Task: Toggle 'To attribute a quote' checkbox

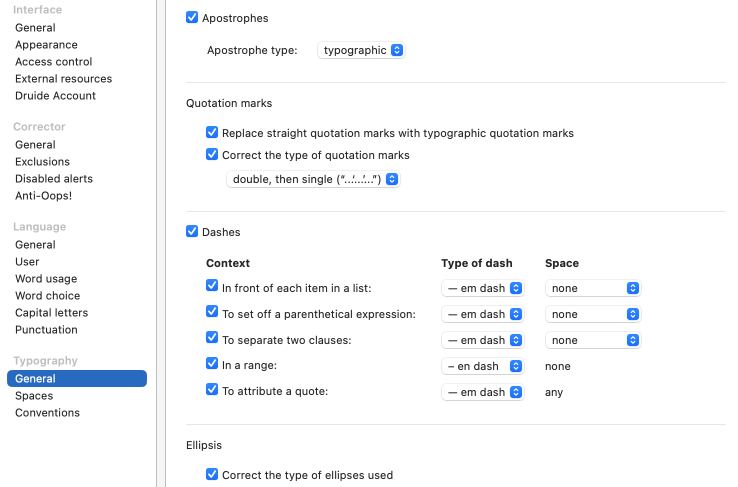Action: [212, 391]
